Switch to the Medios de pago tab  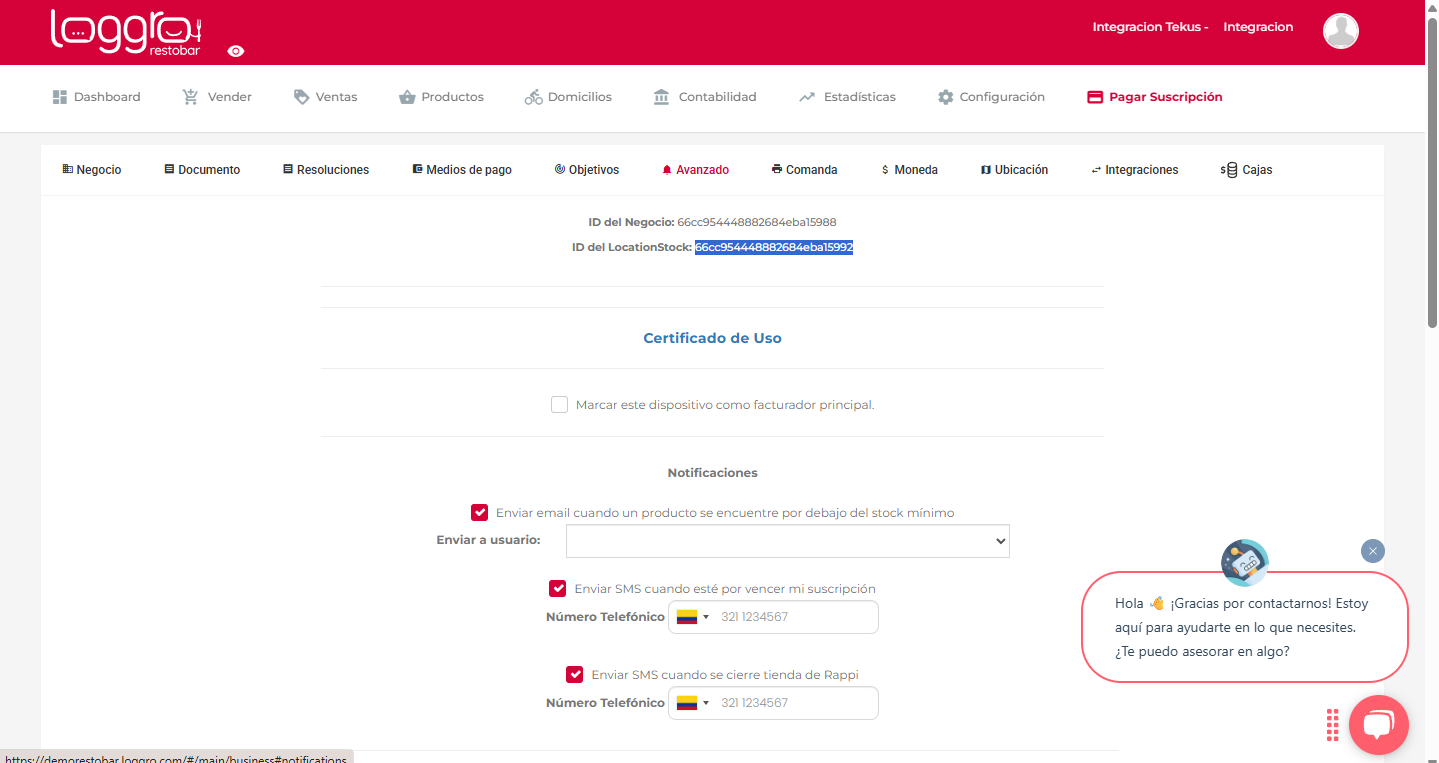pos(462,170)
